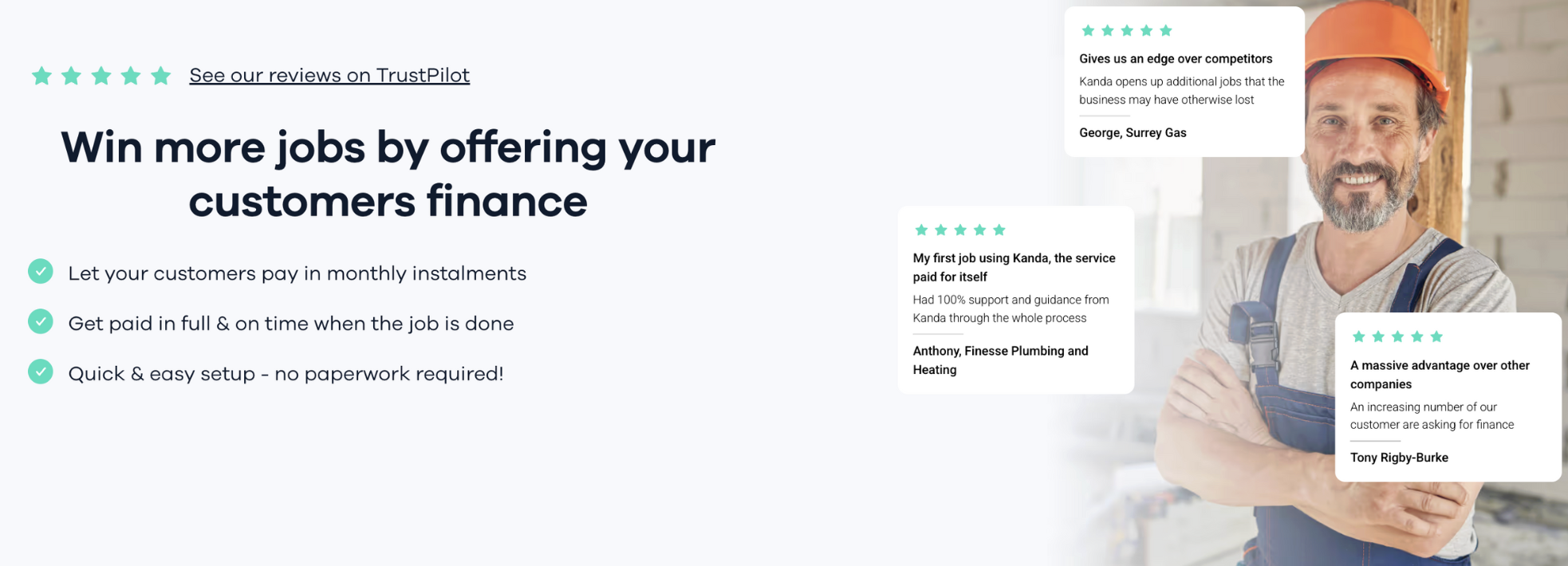The height and width of the screenshot is (566, 1568).
Task: Click the checkmark icon next to monthly instalments
Action: click(x=41, y=272)
